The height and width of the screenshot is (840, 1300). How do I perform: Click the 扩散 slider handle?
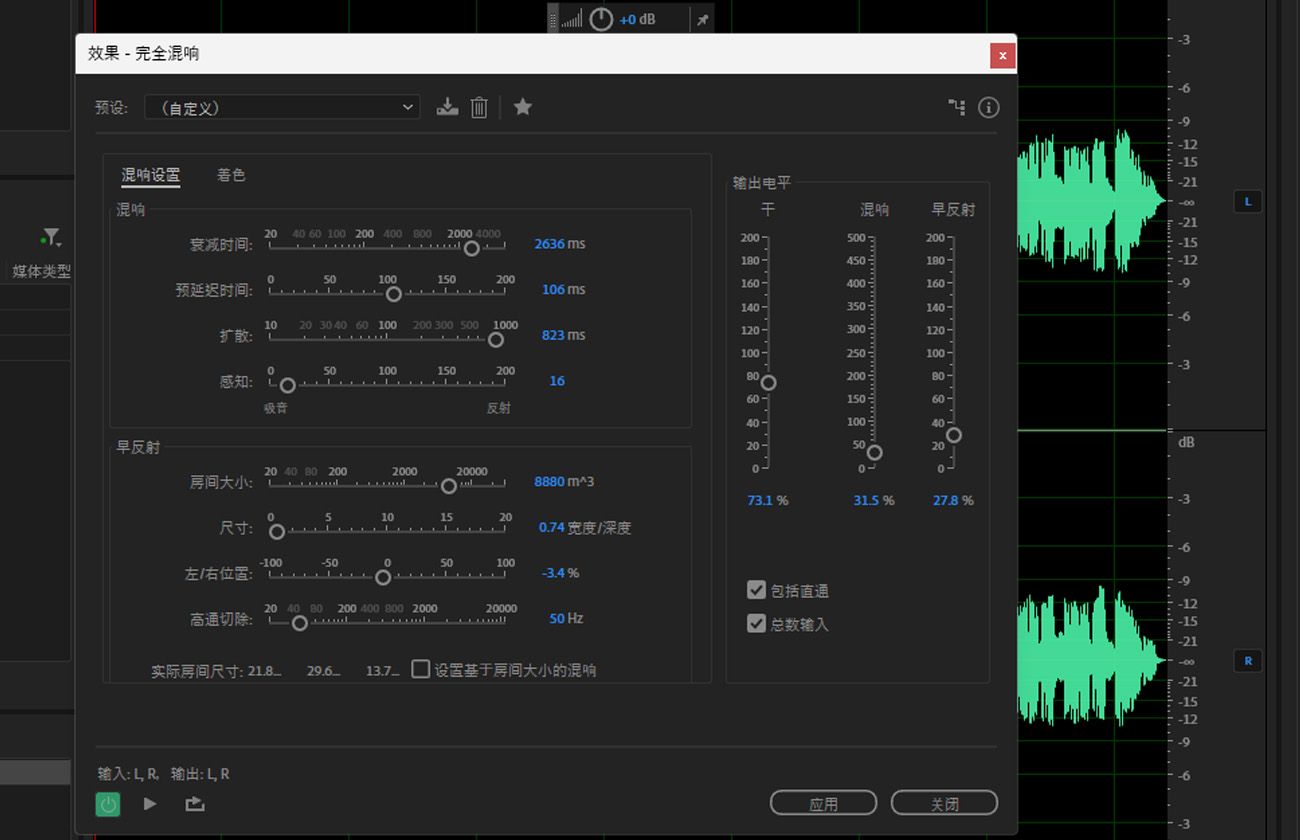coord(495,340)
